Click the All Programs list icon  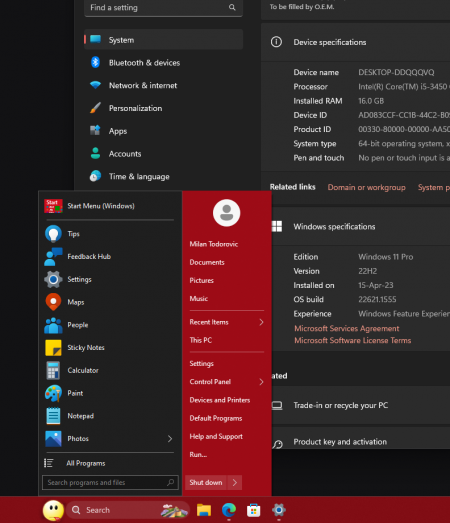49,463
